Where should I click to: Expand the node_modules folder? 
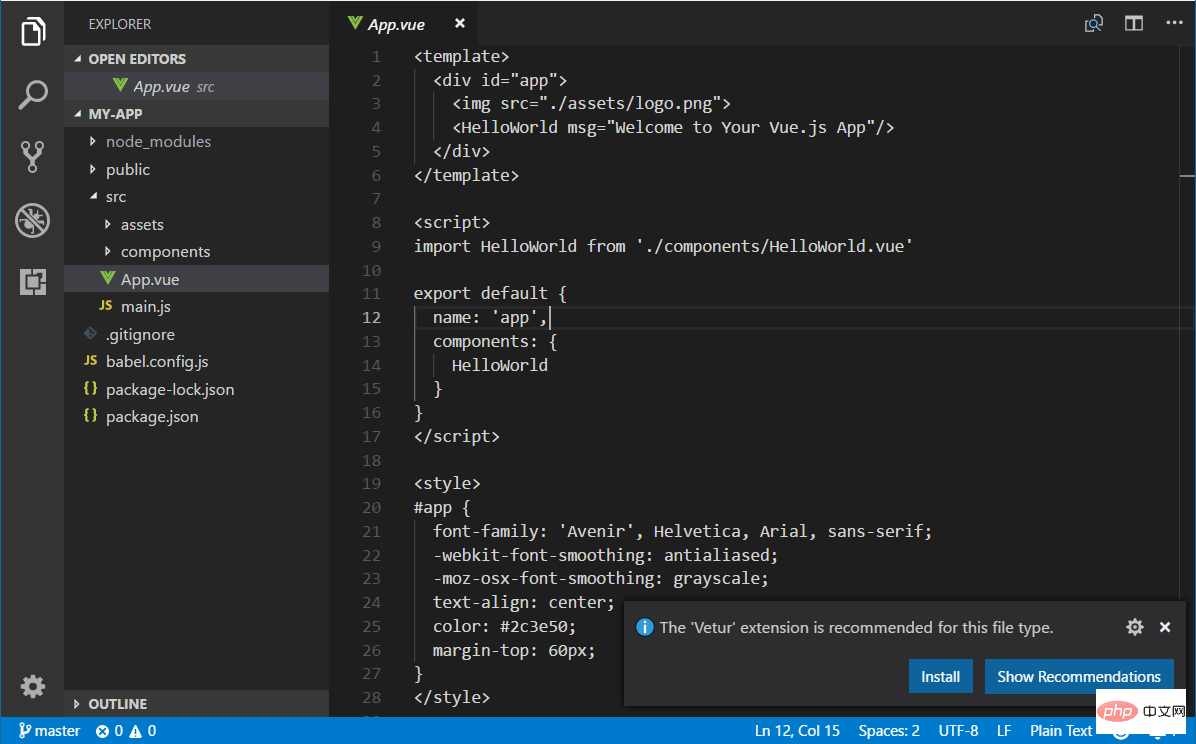158,142
